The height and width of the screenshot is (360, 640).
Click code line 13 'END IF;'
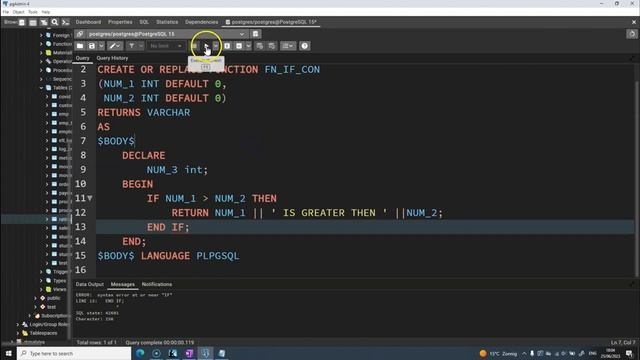pos(168,227)
